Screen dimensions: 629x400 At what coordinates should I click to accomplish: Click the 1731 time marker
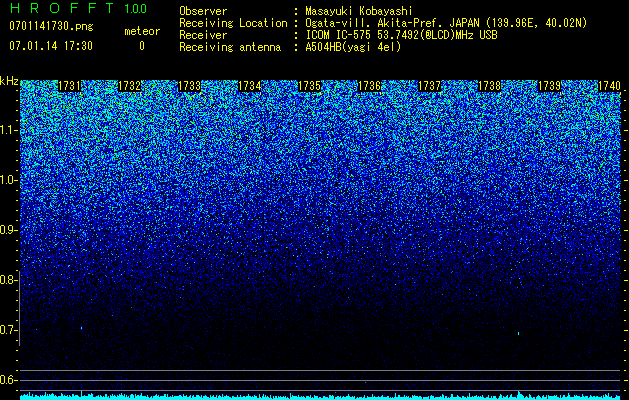[x=69, y=86]
